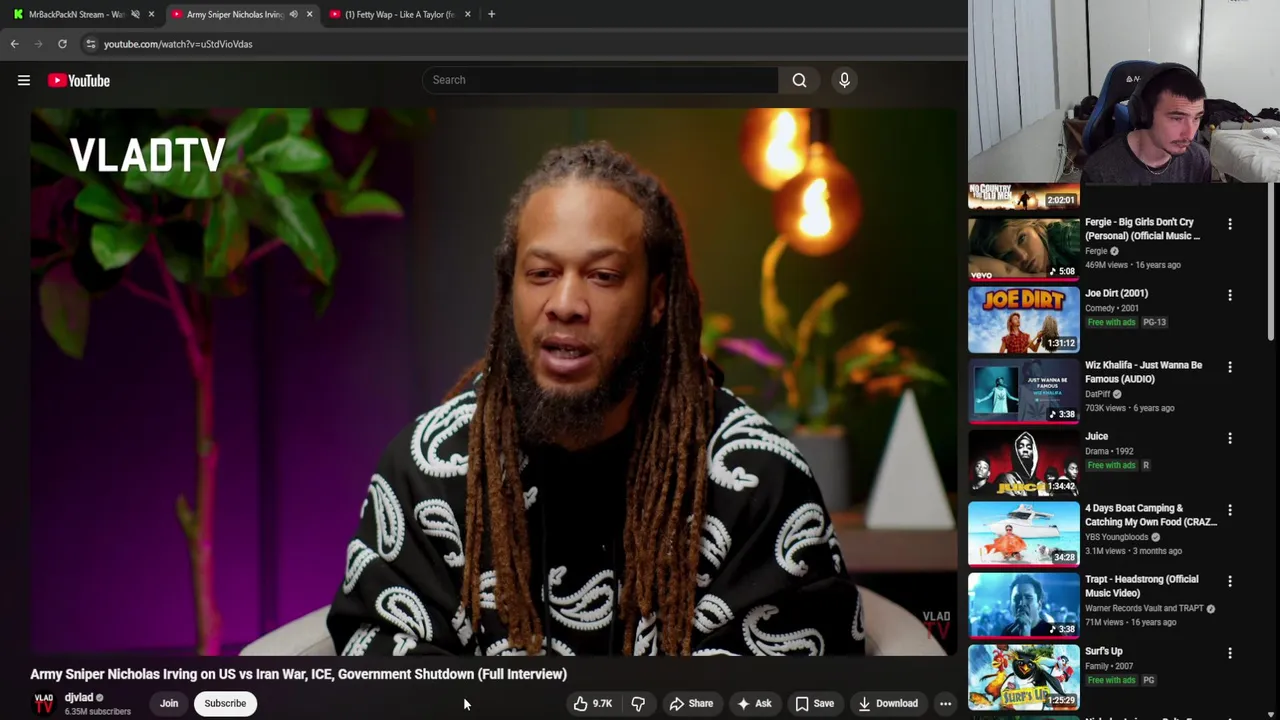The width and height of the screenshot is (1280, 720).
Task: Close the Fetty Wap tab
Action: click(467, 14)
